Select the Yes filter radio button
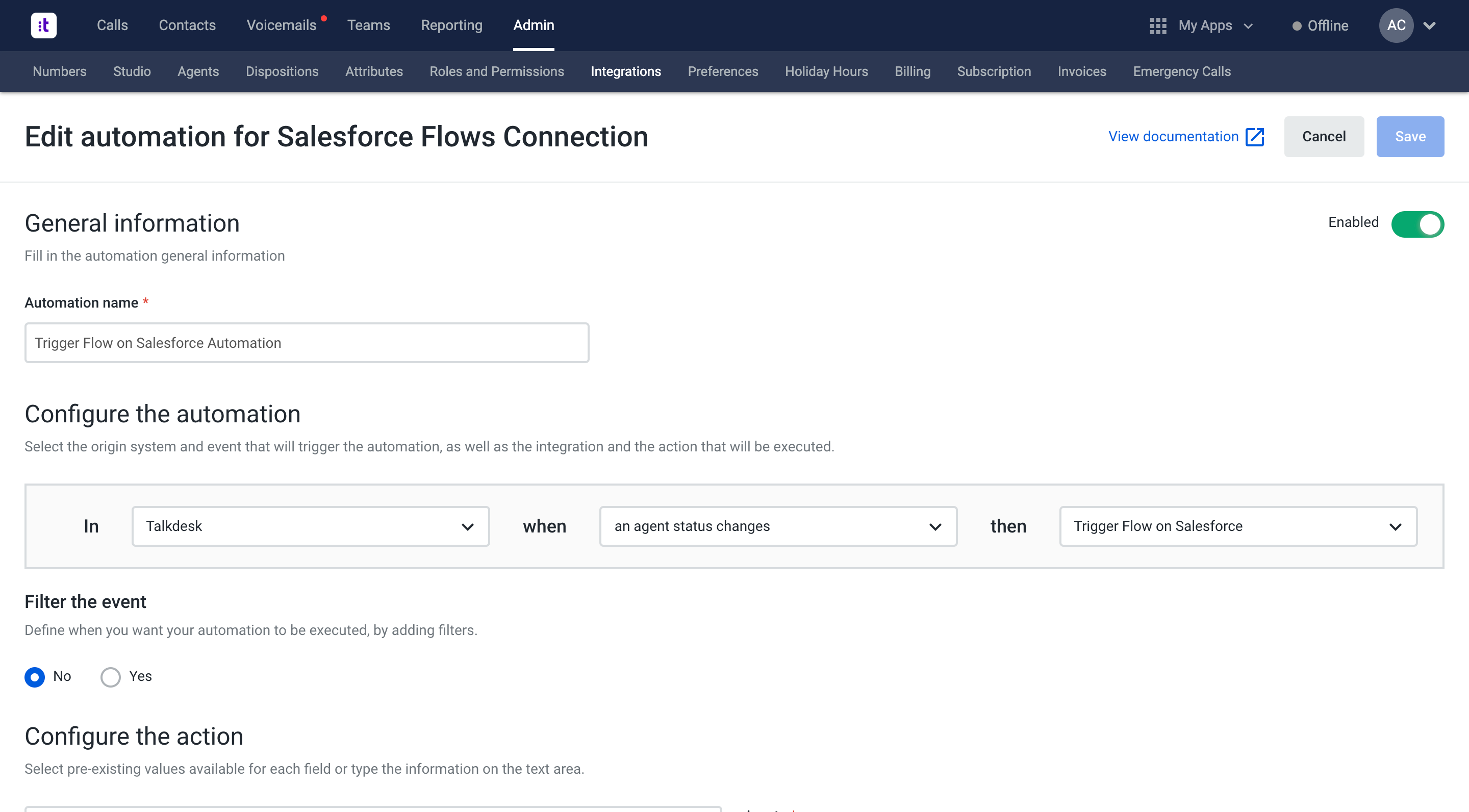 click(110, 677)
